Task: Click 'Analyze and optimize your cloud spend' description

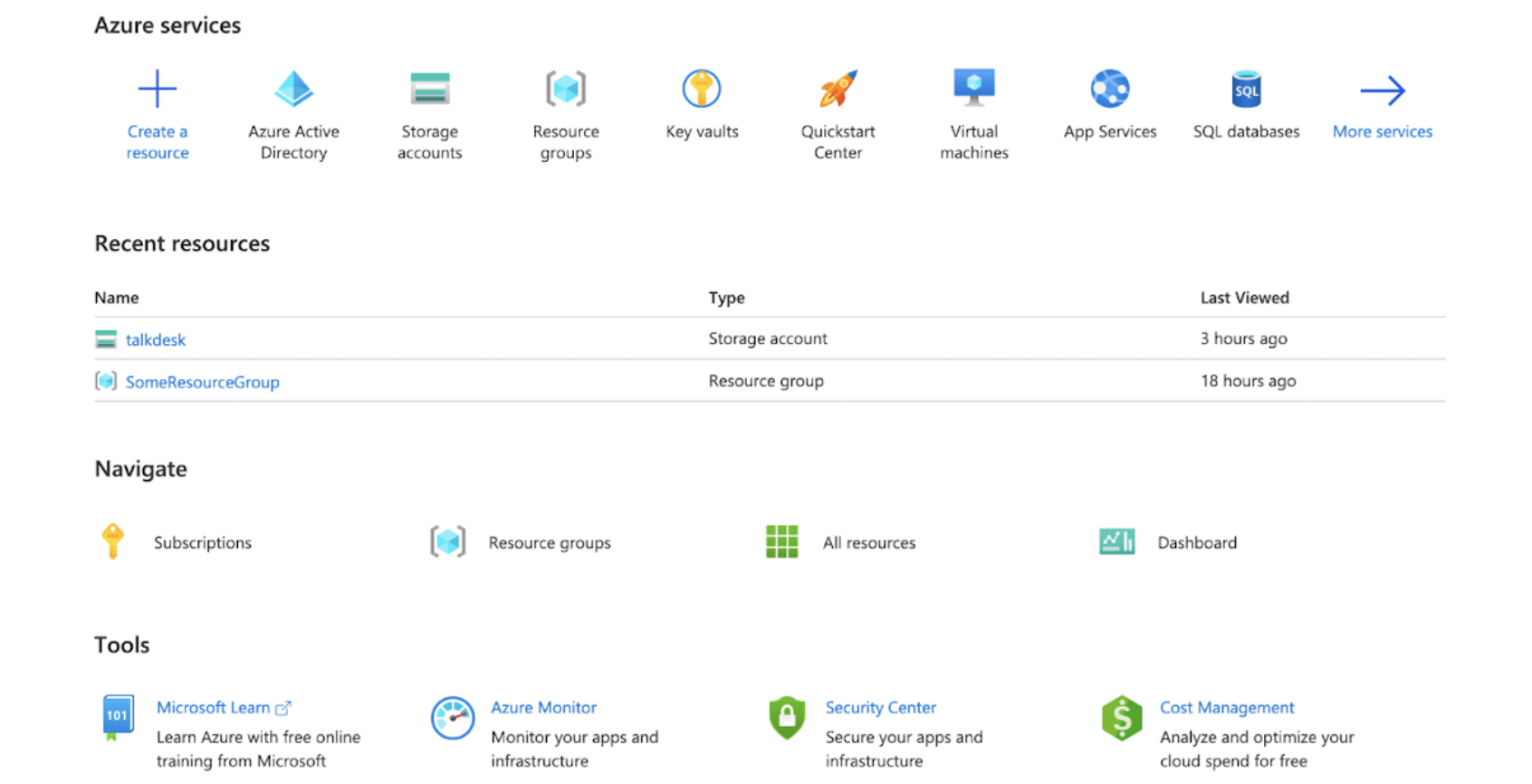Action: click(1257, 749)
